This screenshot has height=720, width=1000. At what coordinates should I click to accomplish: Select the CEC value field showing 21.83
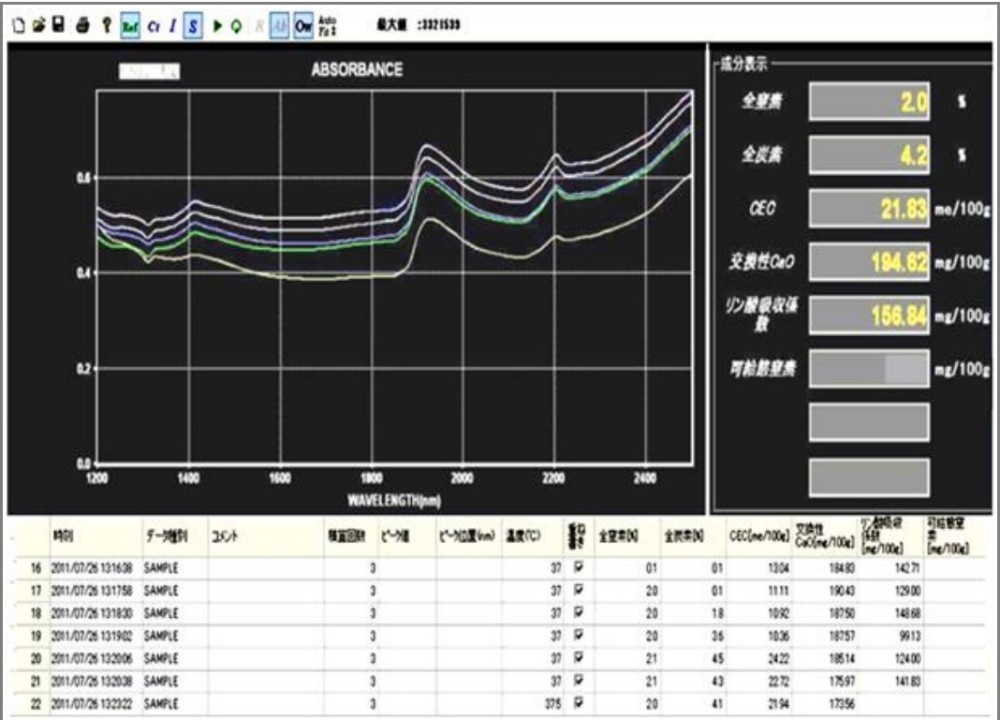[868, 209]
